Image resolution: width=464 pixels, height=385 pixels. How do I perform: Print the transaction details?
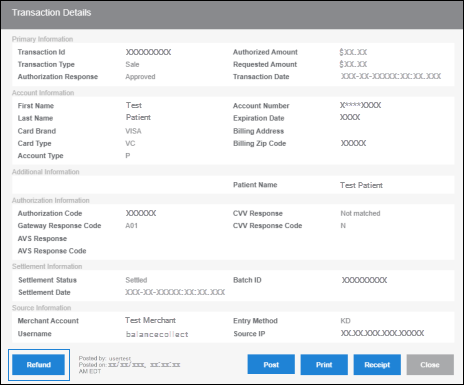click(x=324, y=365)
